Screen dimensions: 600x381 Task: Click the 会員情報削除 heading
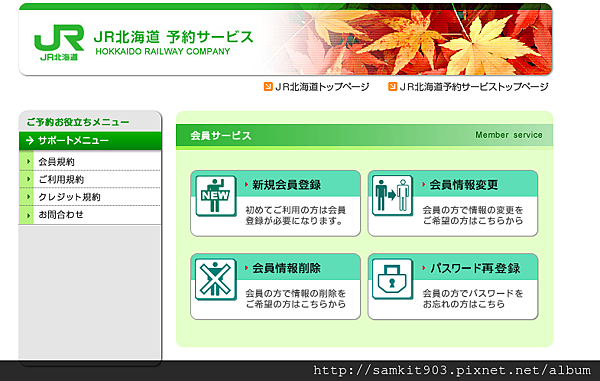[x=286, y=268]
